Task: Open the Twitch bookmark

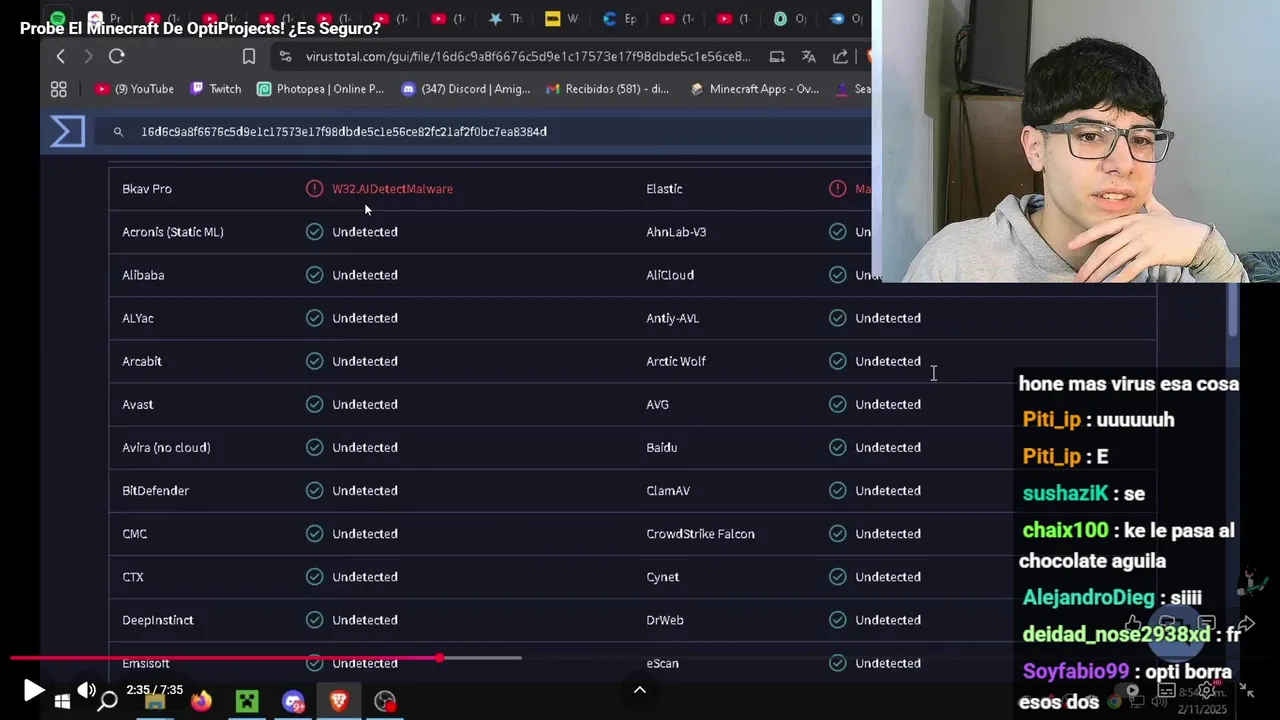Action: pyautogui.click(x=216, y=89)
